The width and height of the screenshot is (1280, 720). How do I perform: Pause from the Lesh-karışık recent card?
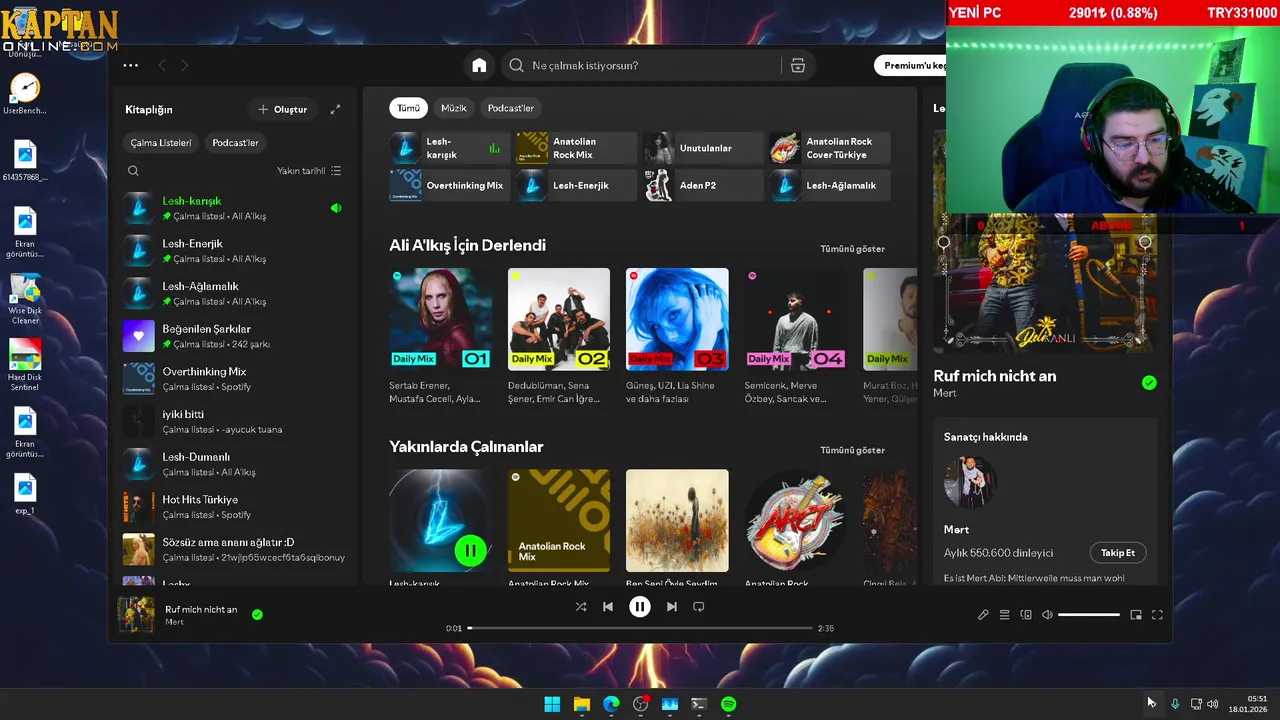click(x=470, y=550)
